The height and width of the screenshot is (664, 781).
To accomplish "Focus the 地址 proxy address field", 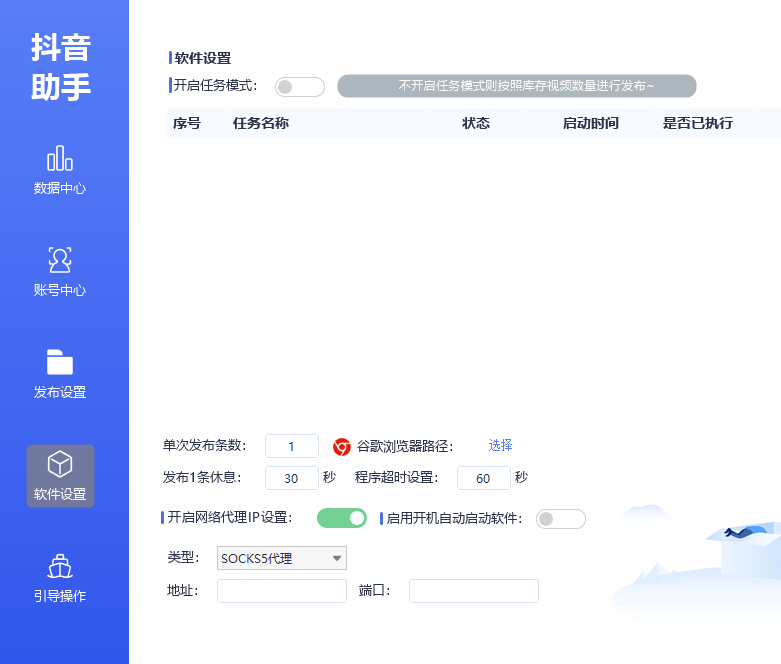I will tap(282, 591).
